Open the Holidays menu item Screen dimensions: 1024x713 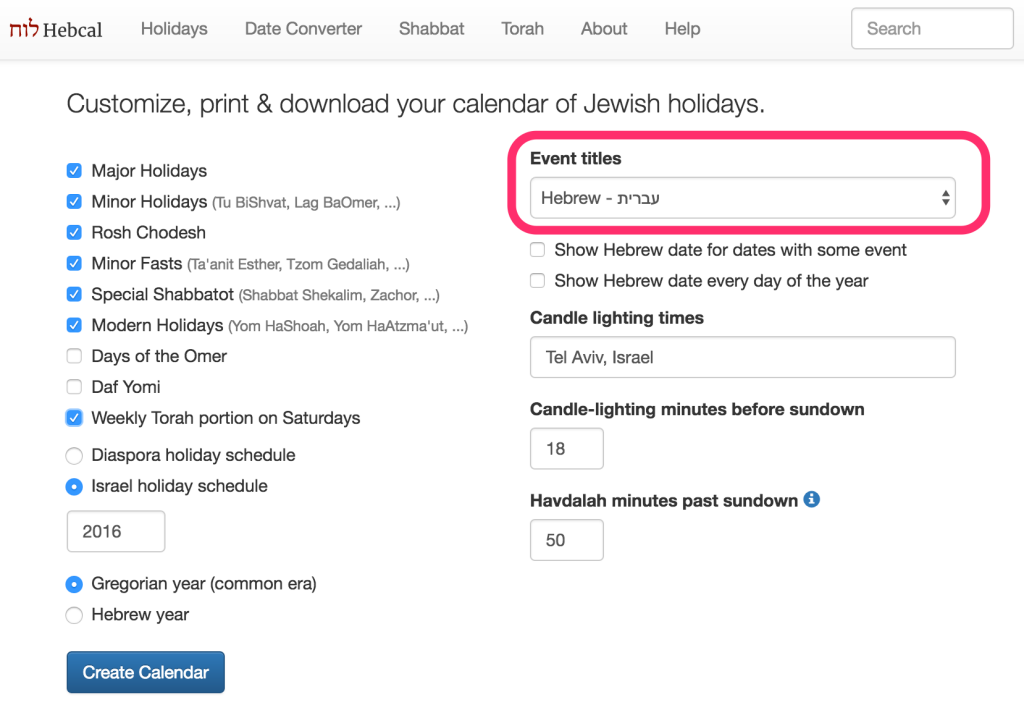pyautogui.click(x=174, y=29)
